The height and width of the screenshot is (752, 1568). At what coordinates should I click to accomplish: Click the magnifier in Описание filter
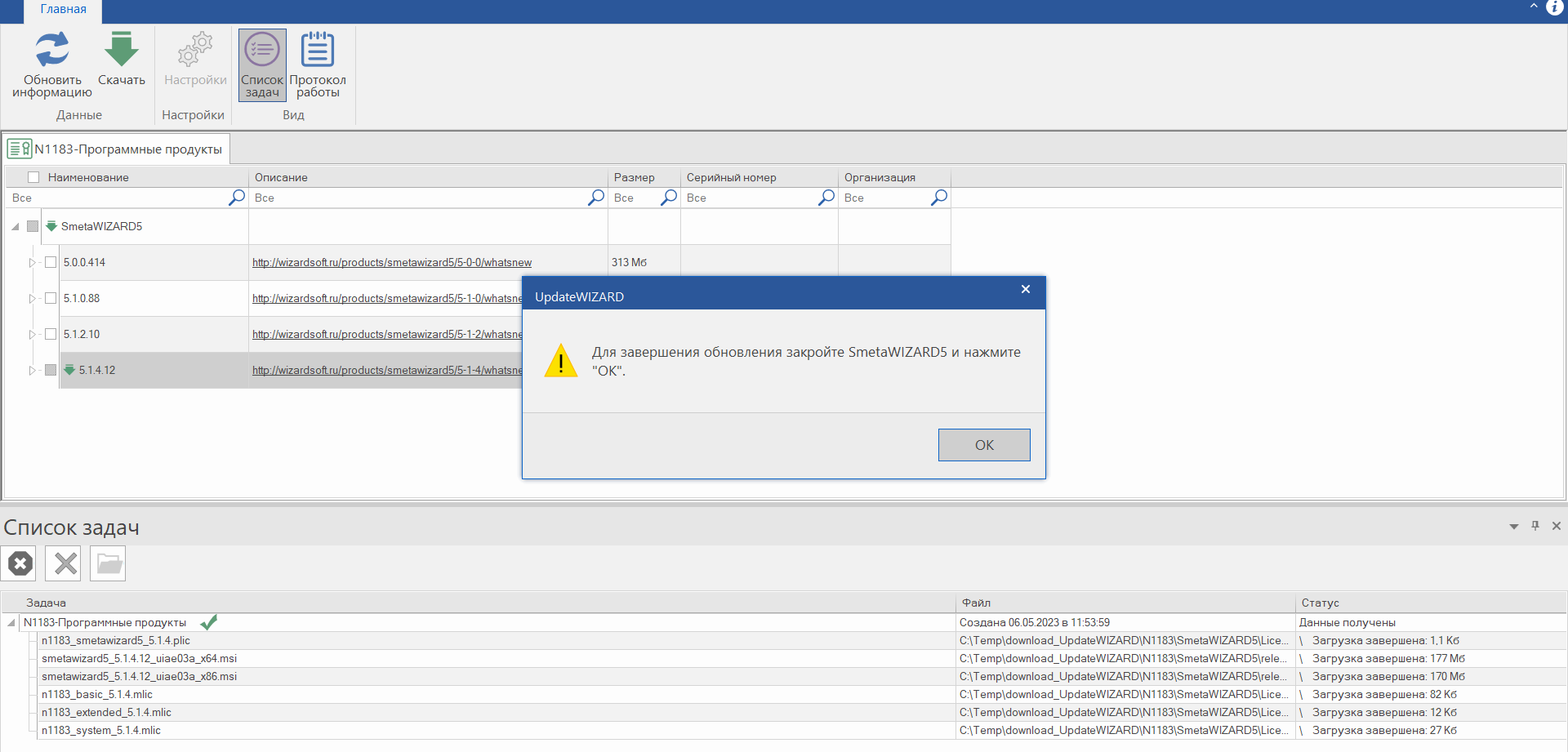click(596, 198)
